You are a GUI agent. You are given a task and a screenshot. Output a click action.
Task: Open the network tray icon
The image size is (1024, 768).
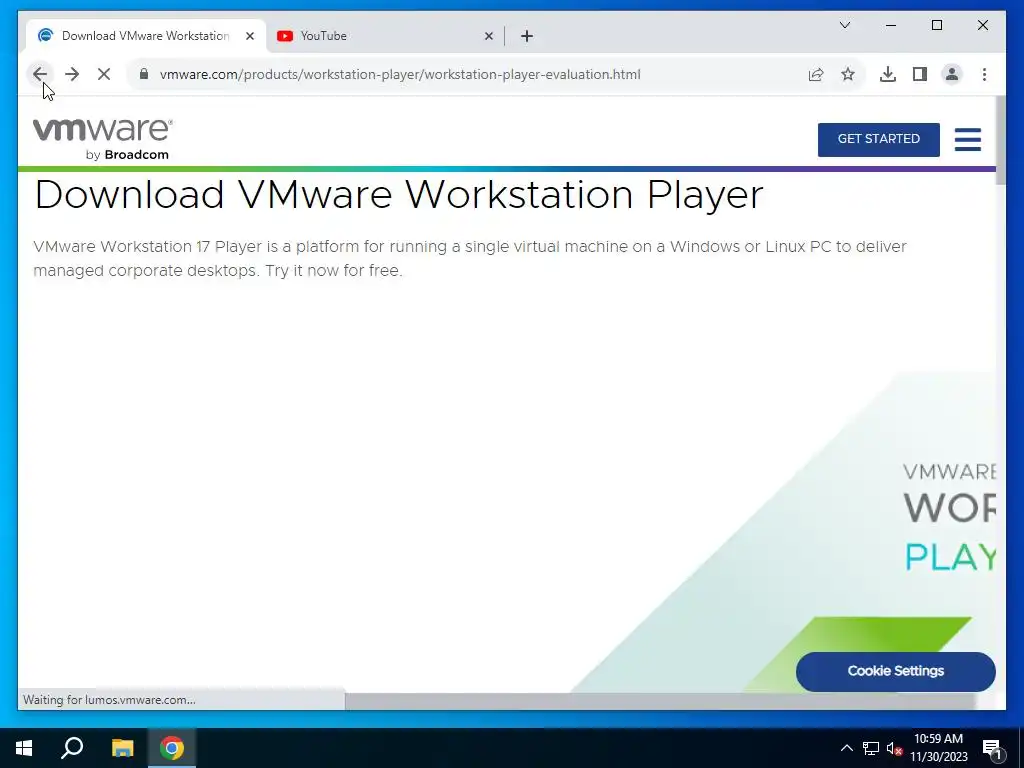tap(871, 748)
